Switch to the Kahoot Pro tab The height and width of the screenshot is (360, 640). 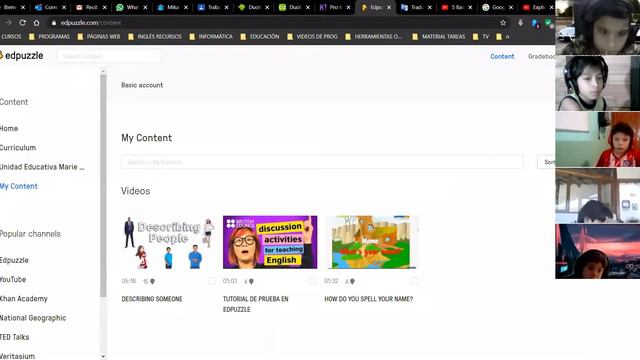coord(331,7)
